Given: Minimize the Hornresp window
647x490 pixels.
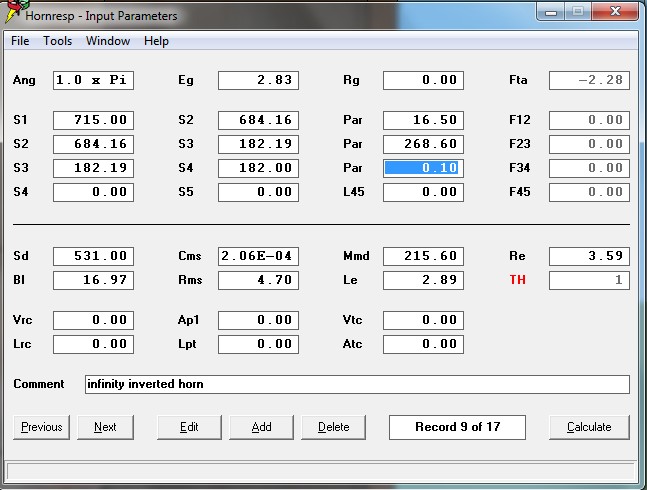Looking at the screenshot, I should click(x=551, y=11).
